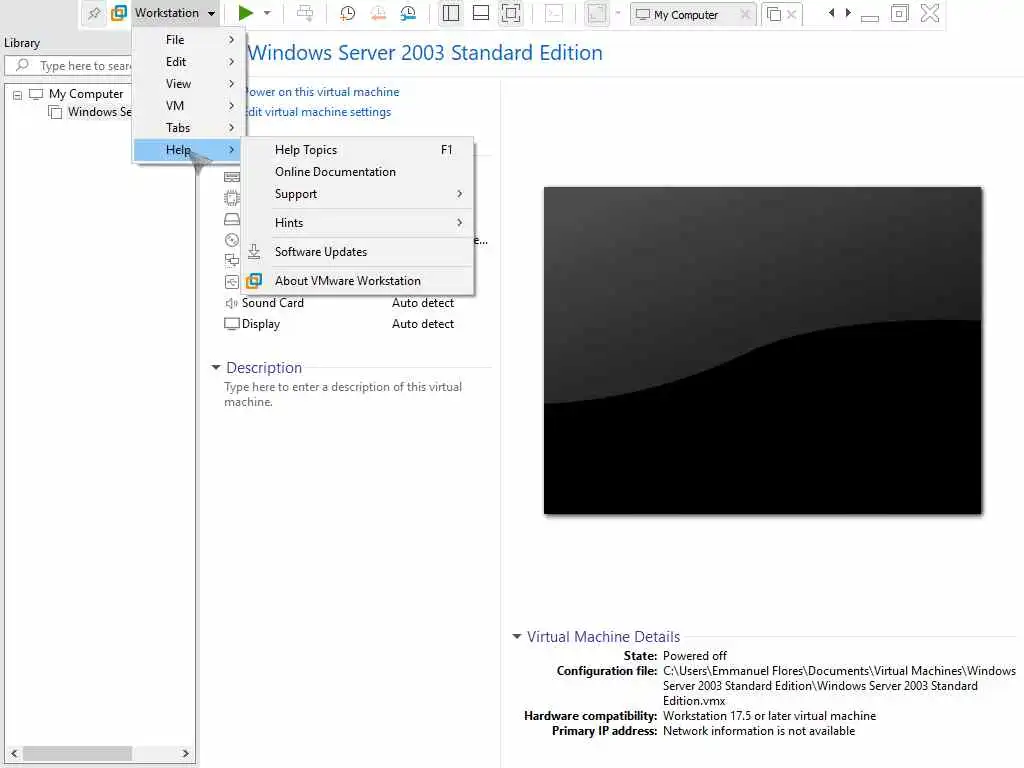Select the second VM tab with window icon
1024x768 pixels.
tap(774, 14)
